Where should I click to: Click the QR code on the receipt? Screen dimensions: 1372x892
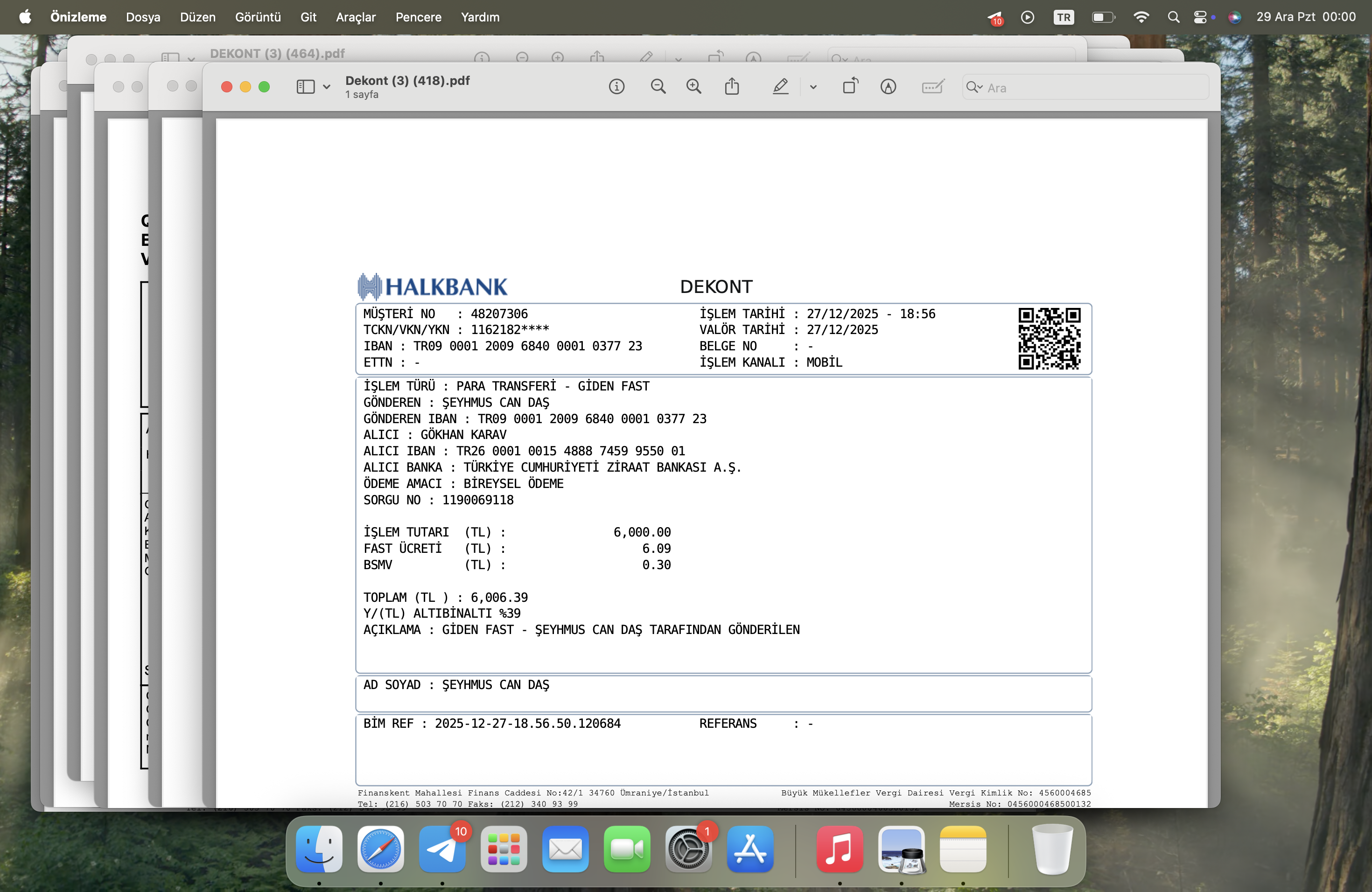[1049, 338]
